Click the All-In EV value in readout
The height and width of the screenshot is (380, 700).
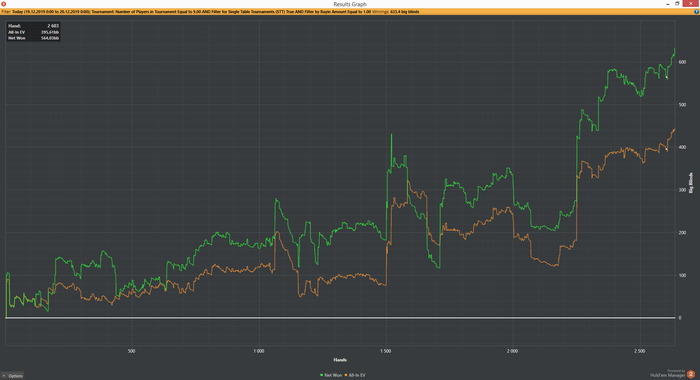[50, 32]
